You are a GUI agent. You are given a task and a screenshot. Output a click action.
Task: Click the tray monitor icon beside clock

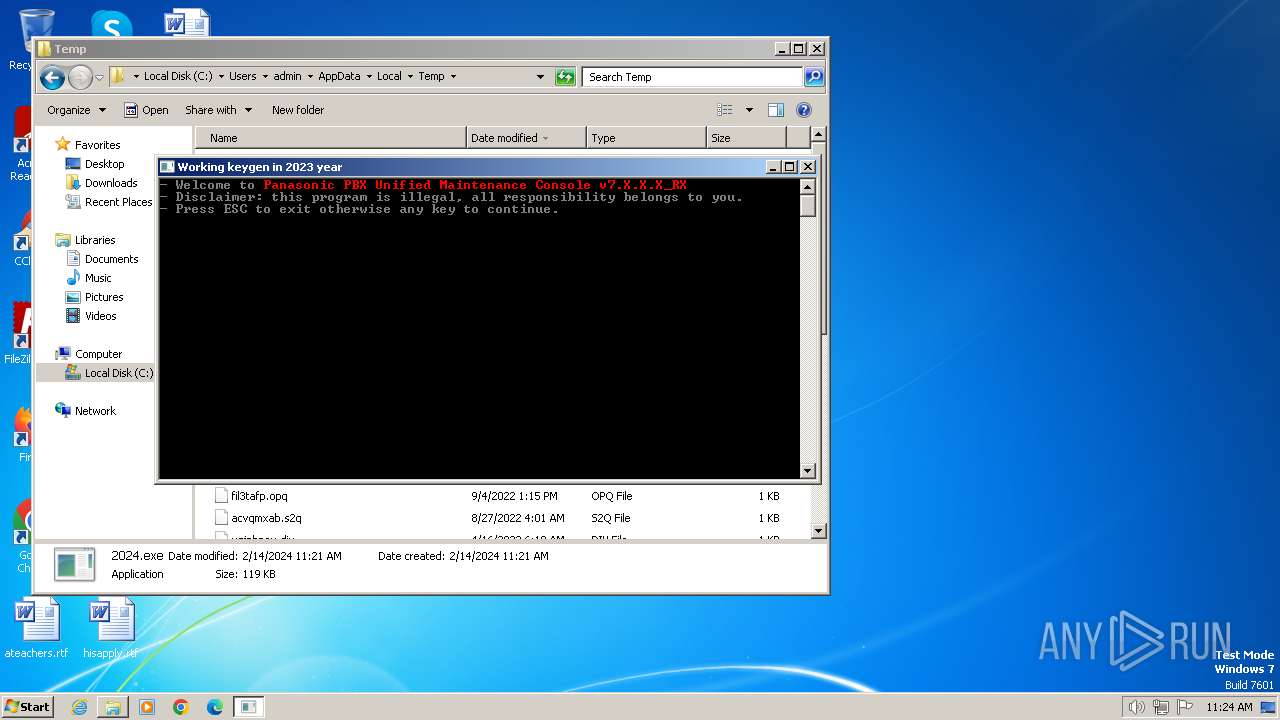point(1268,707)
